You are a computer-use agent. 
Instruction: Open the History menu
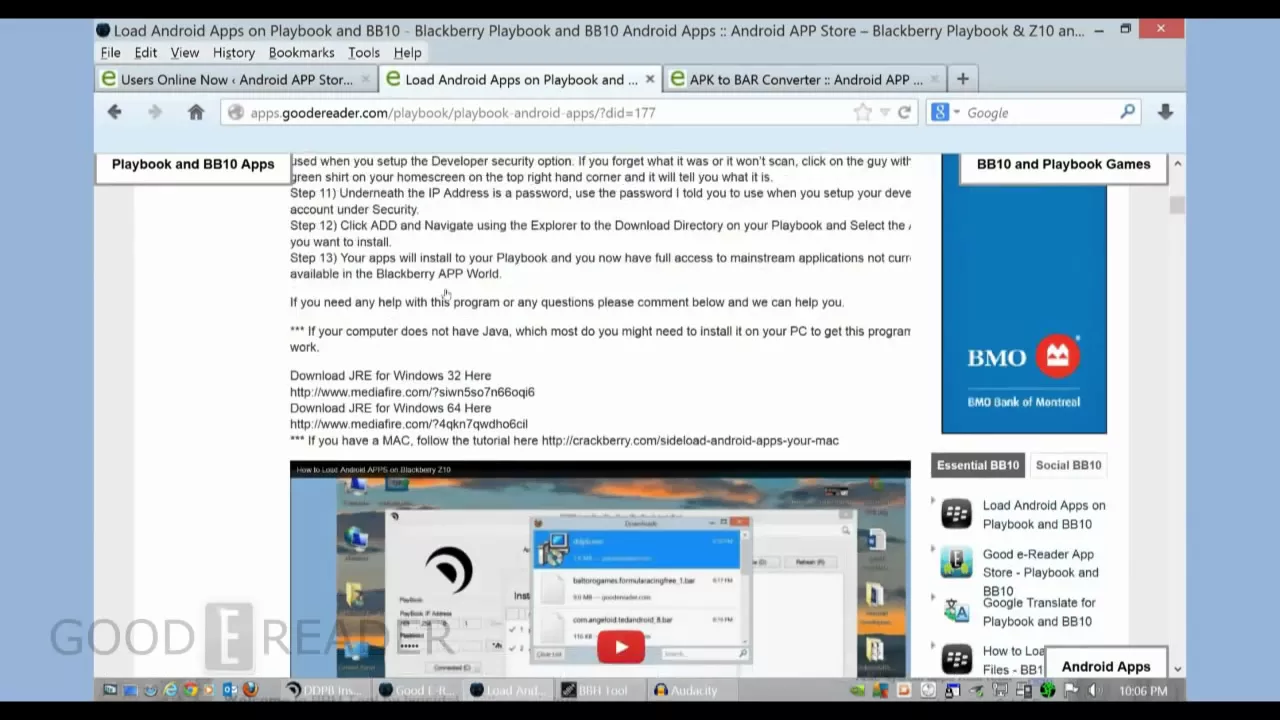234,52
